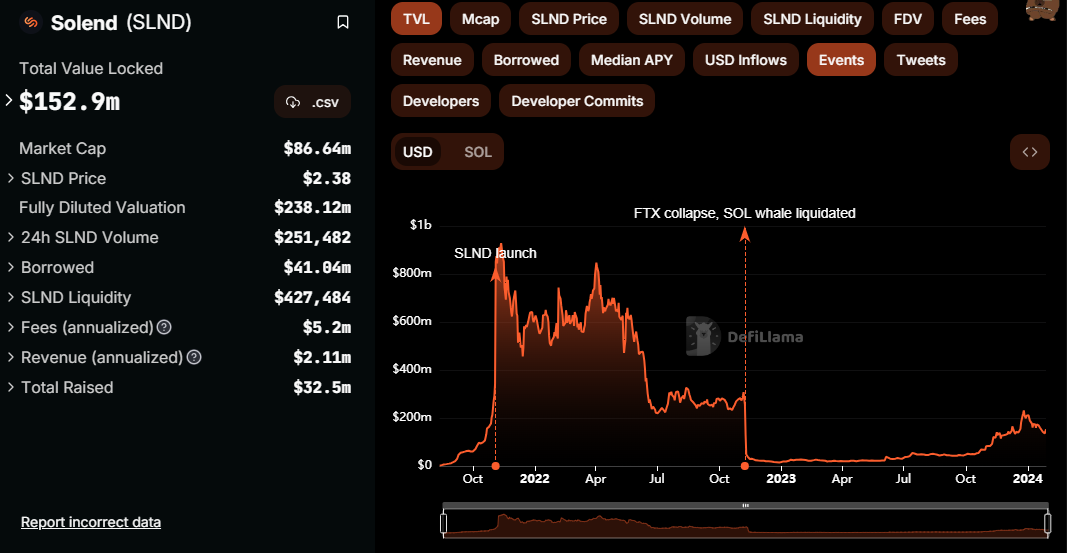Click help icon next to Revenue (annualized)
1067x553 pixels.
click(194, 357)
